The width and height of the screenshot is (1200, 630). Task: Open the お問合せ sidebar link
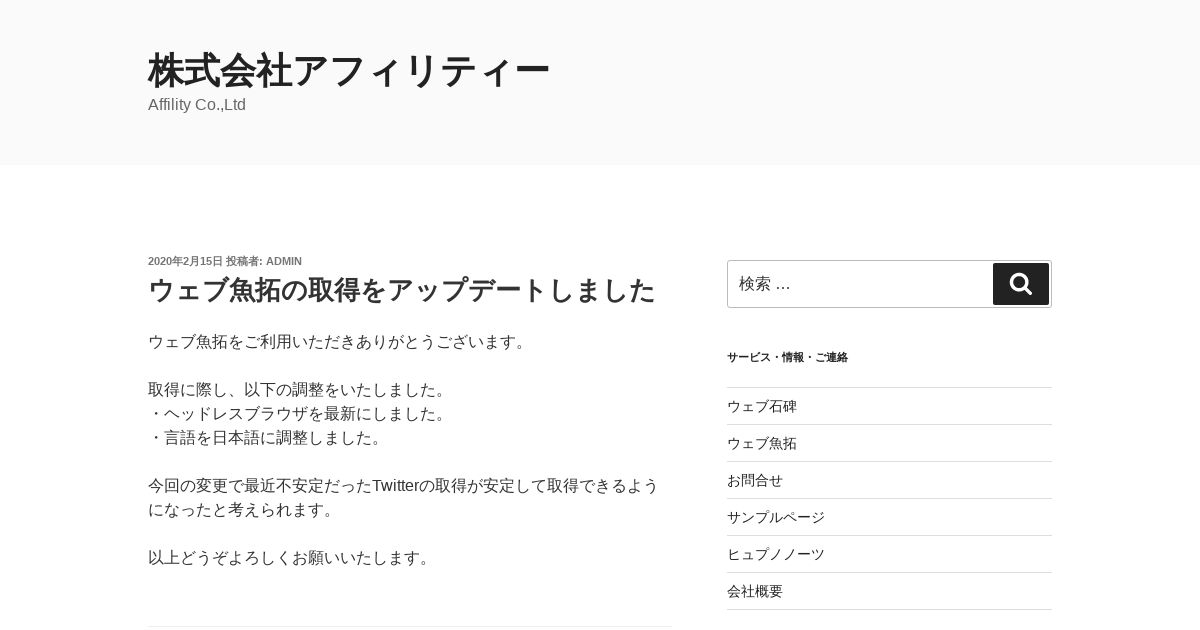point(755,480)
